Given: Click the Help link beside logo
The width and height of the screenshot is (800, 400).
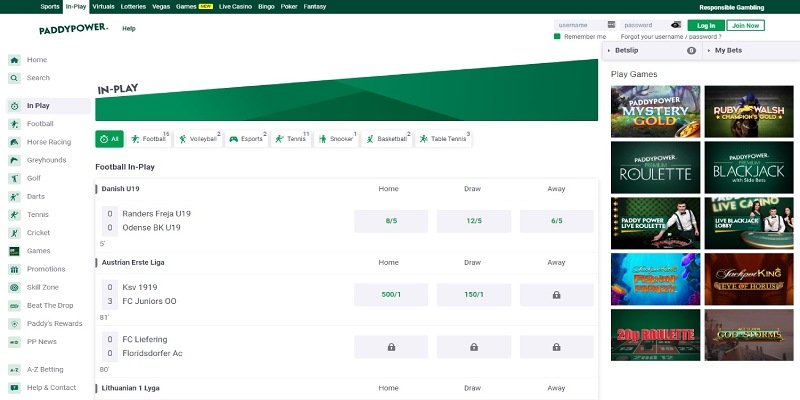Looking at the screenshot, I should tap(129, 29).
